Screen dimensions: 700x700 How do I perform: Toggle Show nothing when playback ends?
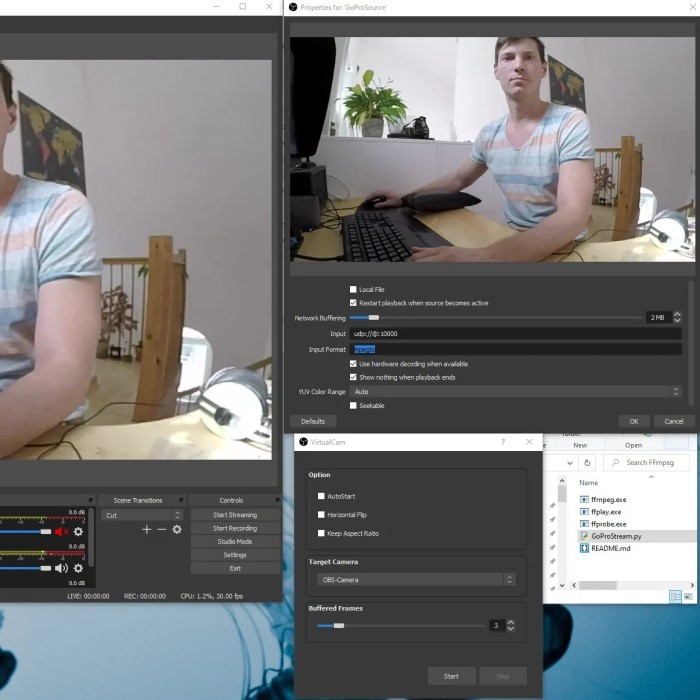pos(353,377)
